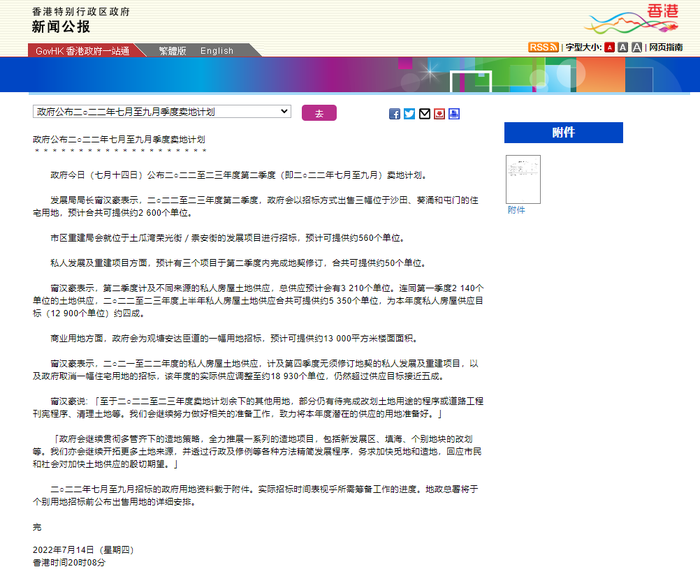Switch to 繁體版 Traditional Chinese version
This screenshot has height=576, width=700.
[172, 51]
